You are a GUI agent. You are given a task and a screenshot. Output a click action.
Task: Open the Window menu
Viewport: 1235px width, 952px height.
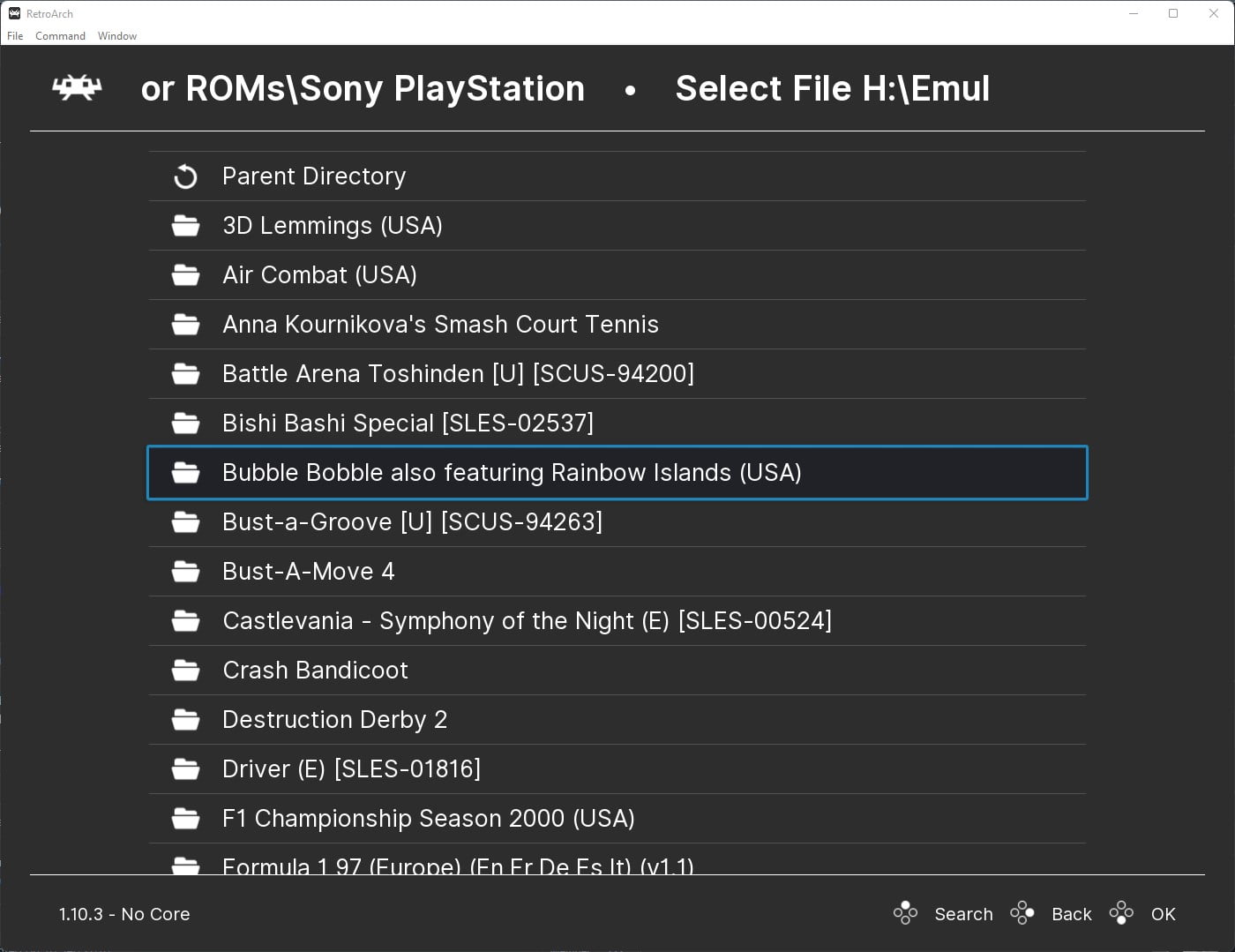click(x=116, y=35)
